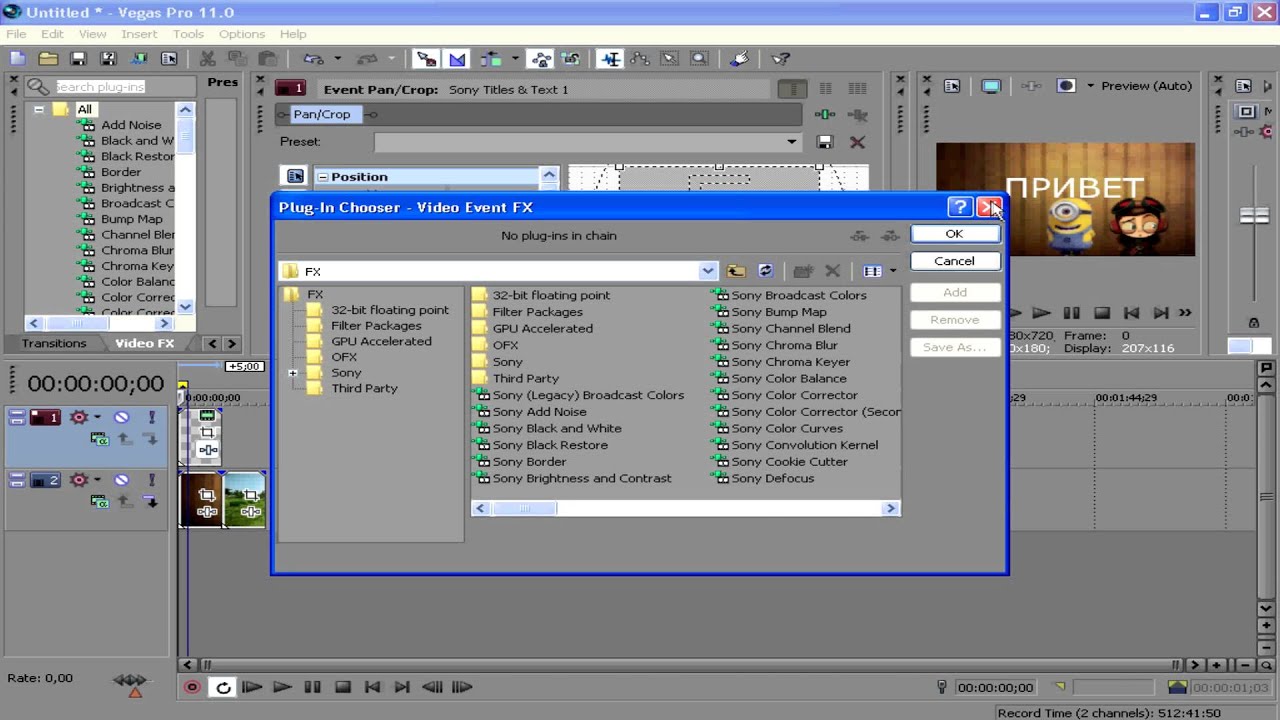Click the Event Pan/Crop icon on track 1 clip

(207, 433)
